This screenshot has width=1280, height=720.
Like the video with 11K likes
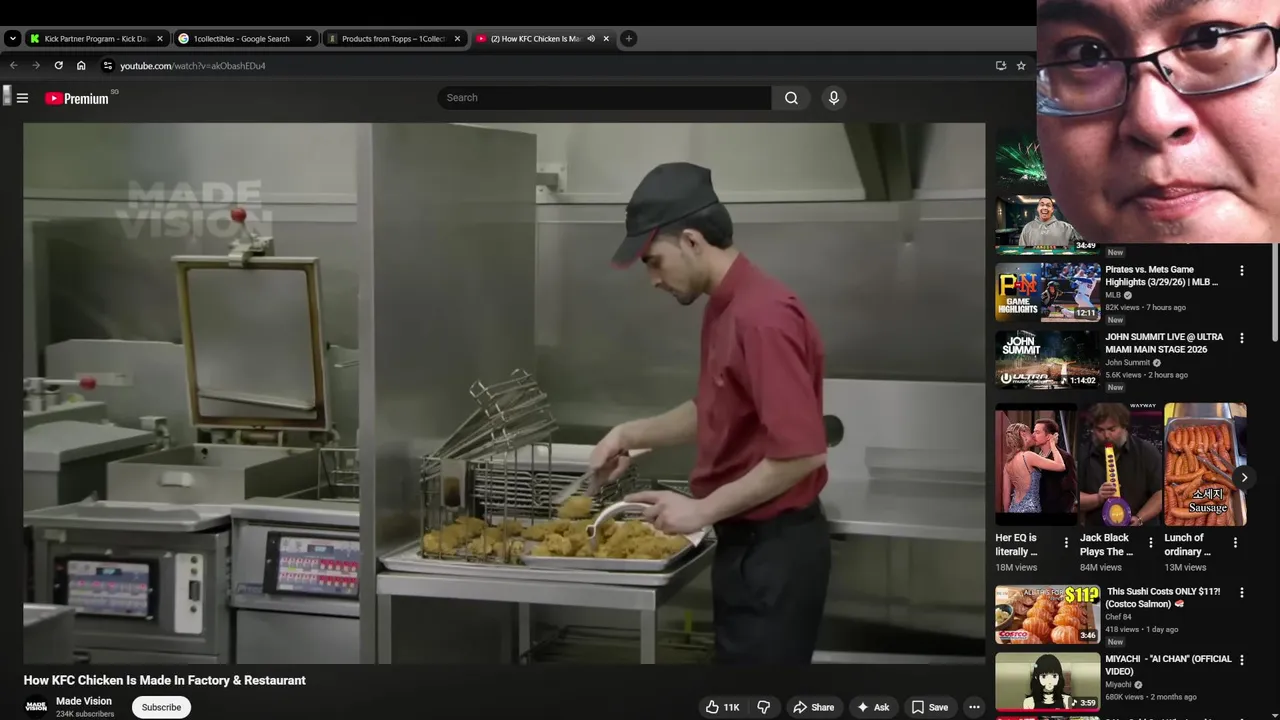point(723,707)
